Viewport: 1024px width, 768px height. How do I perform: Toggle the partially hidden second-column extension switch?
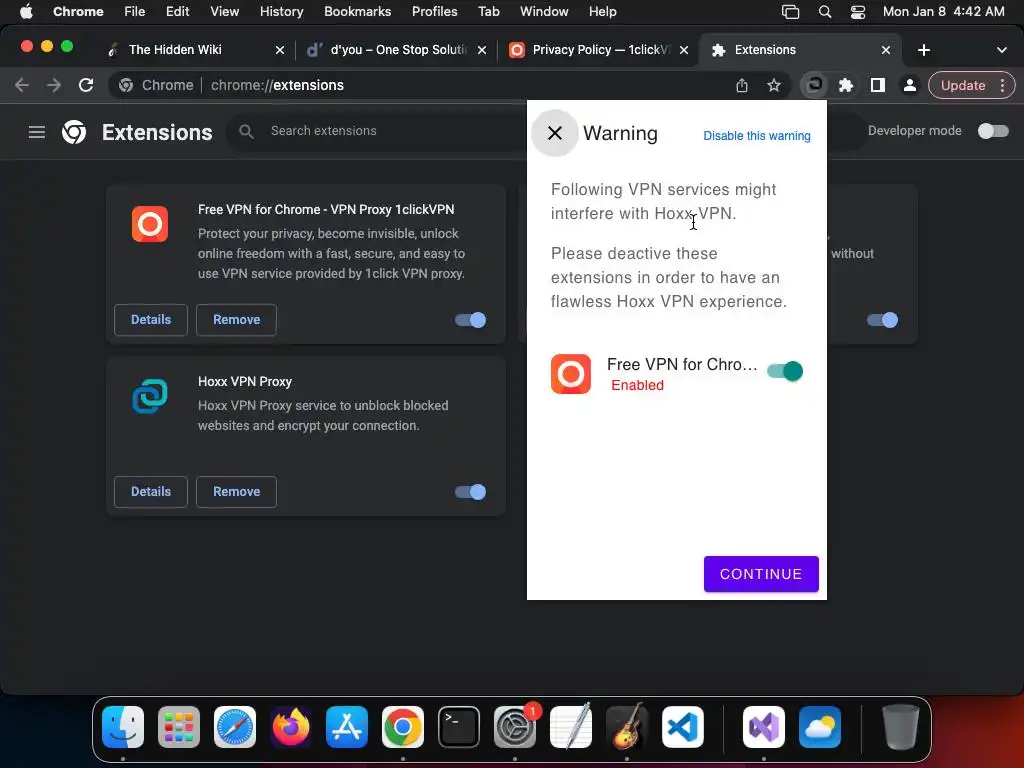tap(882, 320)
